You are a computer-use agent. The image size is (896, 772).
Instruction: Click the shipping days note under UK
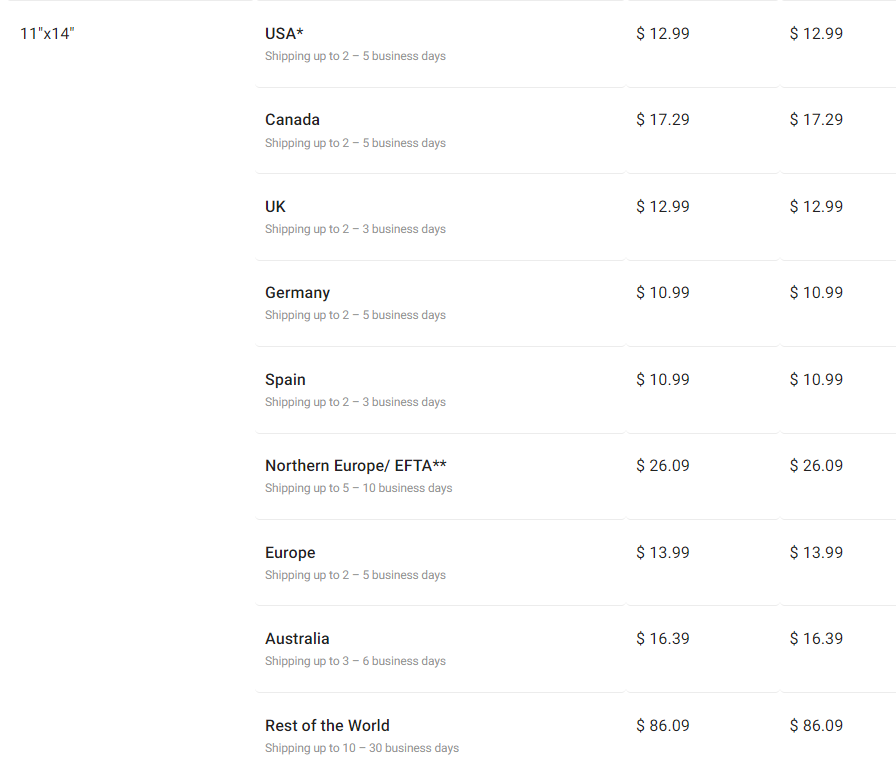click(355, 229)
